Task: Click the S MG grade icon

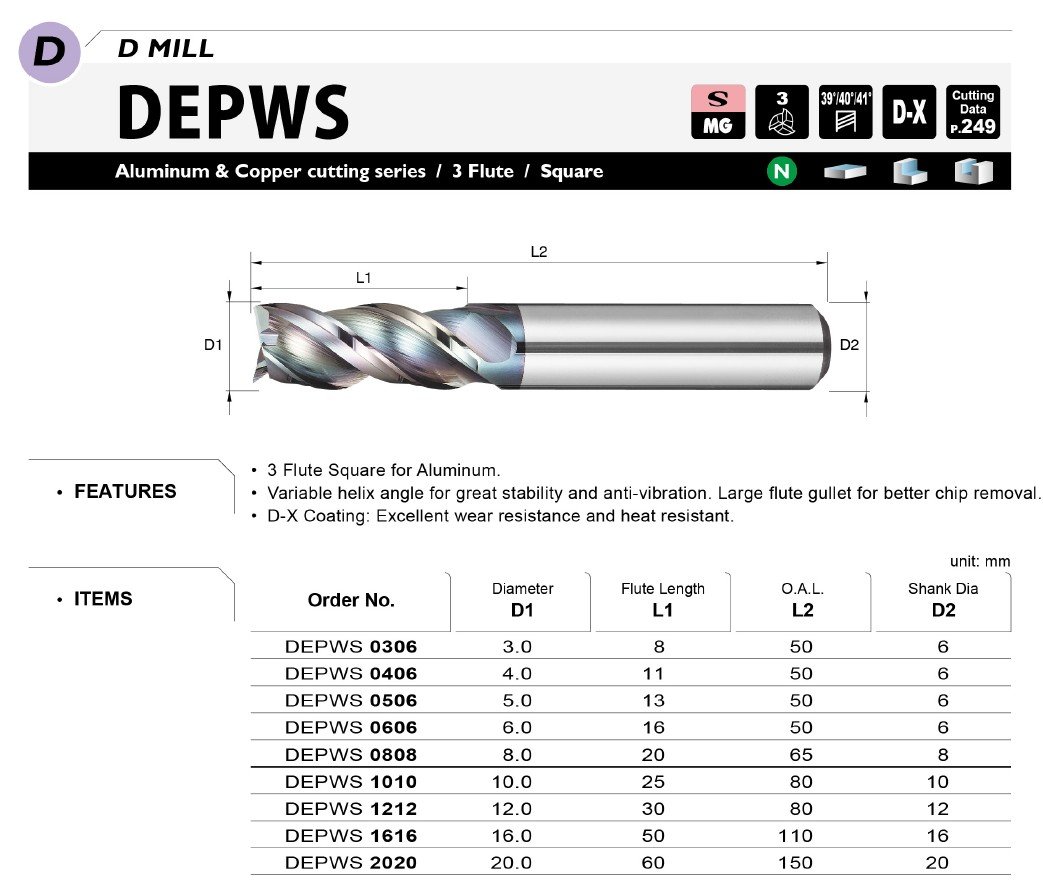Action: click(718, 112)
